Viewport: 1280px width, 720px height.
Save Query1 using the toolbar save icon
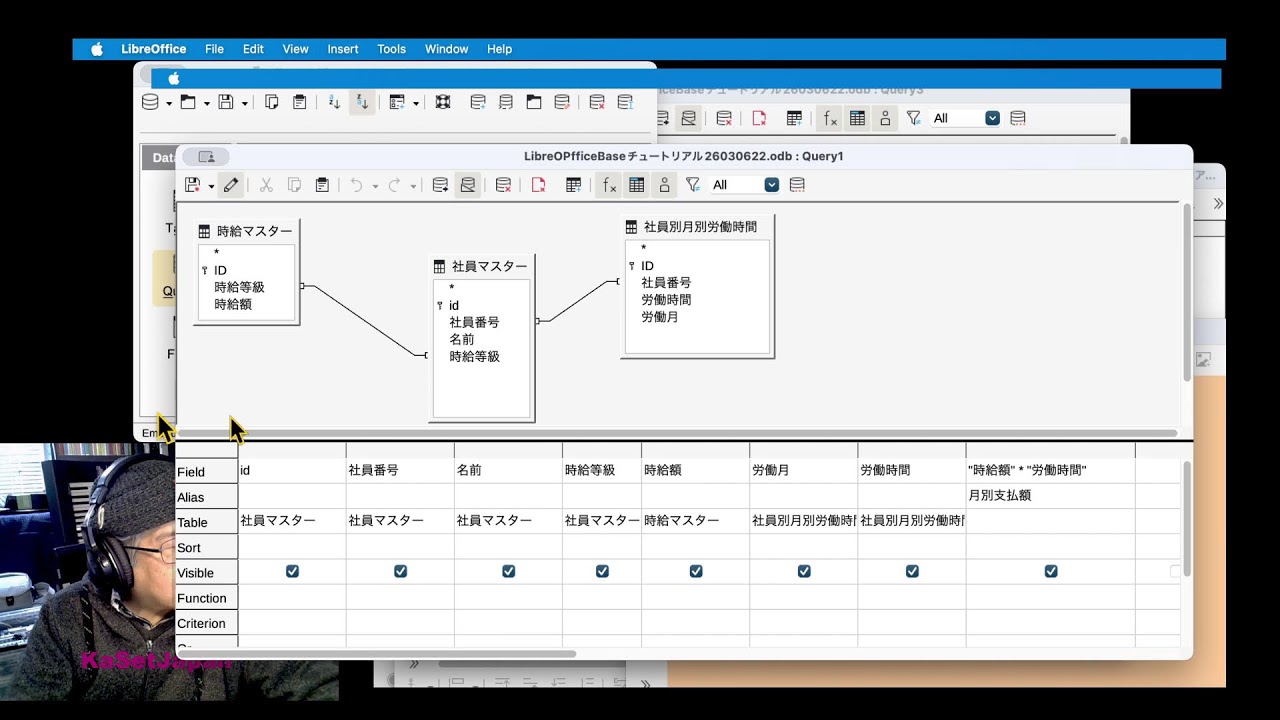pos(192,185)
